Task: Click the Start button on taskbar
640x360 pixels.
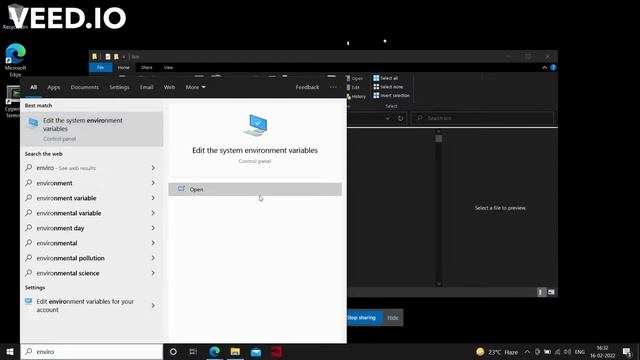Action: [x=10, y=351]
